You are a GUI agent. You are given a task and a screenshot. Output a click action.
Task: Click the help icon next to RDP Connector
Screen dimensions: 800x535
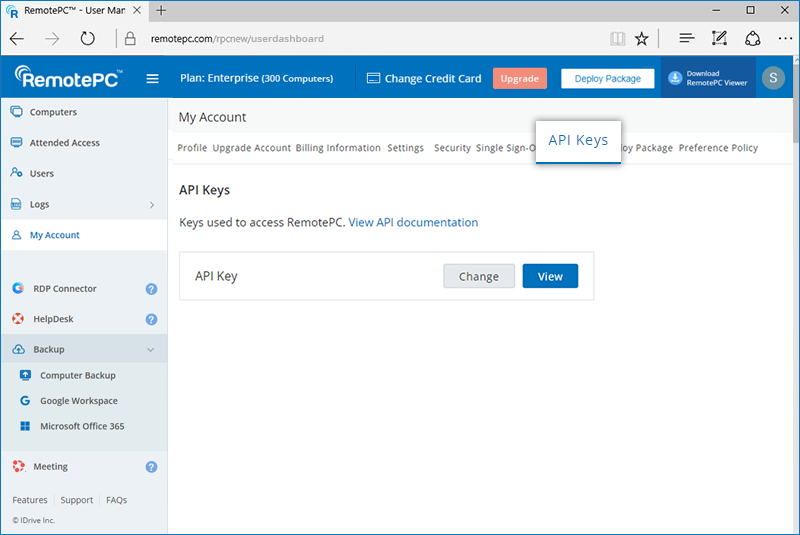(151, 289)
